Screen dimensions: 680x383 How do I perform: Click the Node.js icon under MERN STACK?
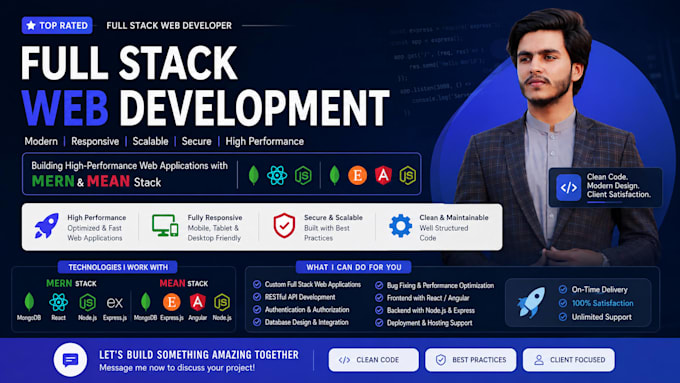(87, 302)
